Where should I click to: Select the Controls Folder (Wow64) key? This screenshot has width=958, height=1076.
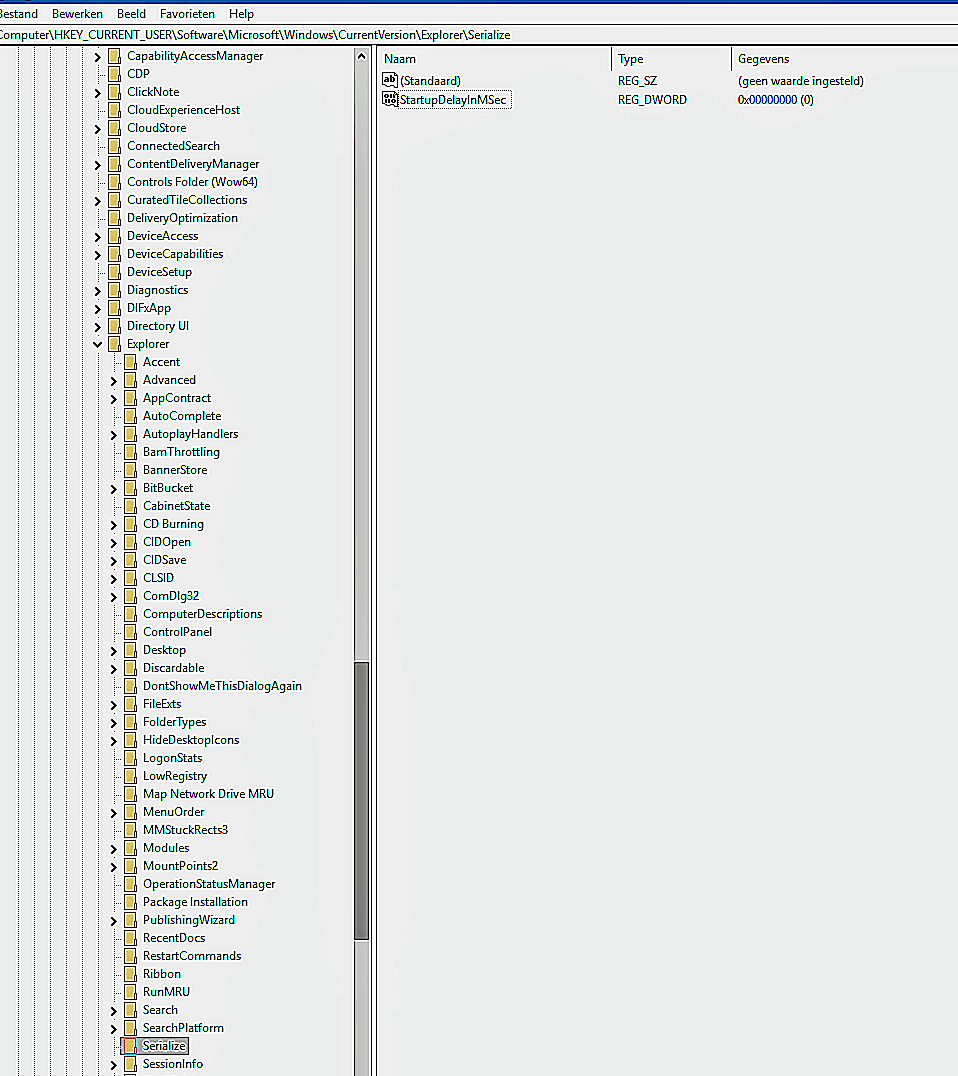(x=192, y=182)
